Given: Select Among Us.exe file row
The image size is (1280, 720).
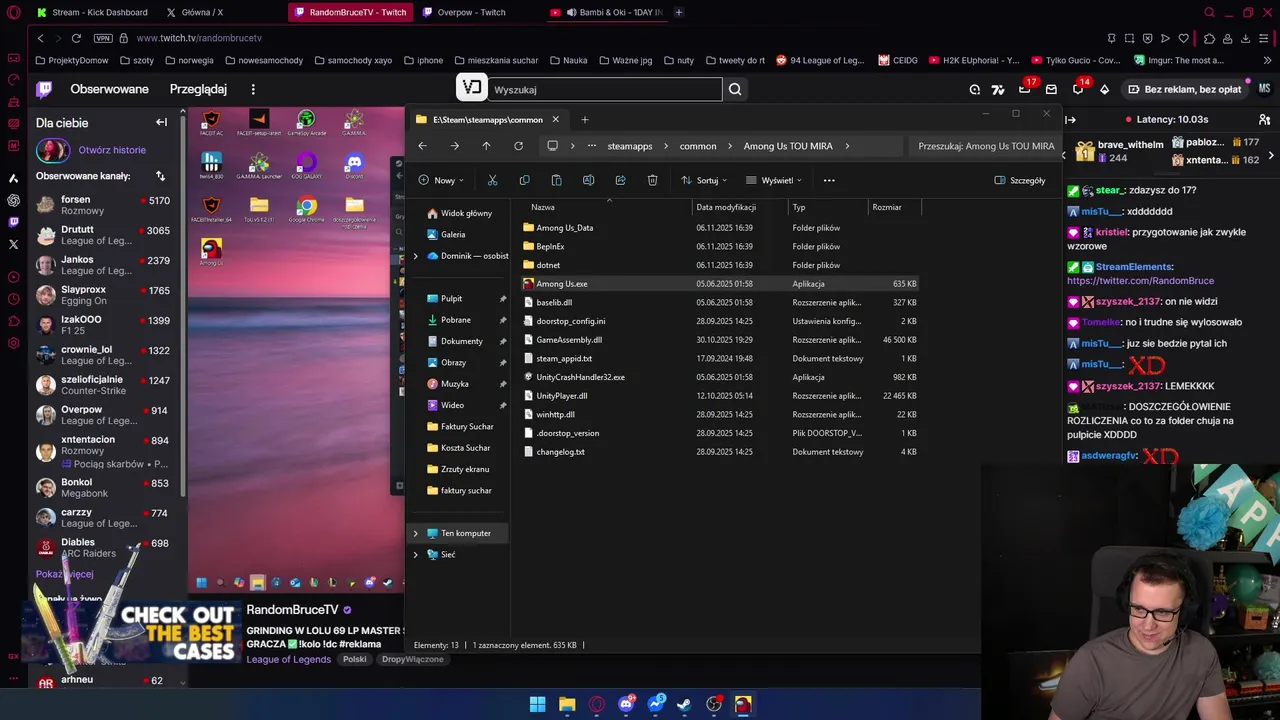Looking at the screenshot, I should [x=719, y=284].
